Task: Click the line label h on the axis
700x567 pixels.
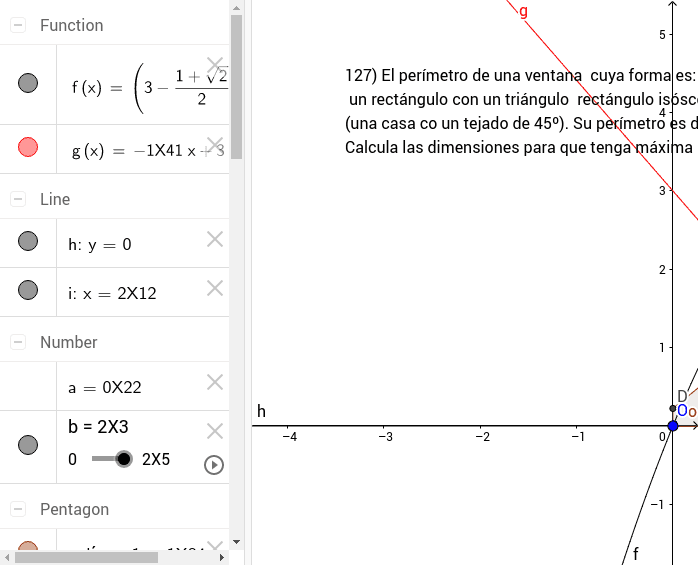Action: 261,411
